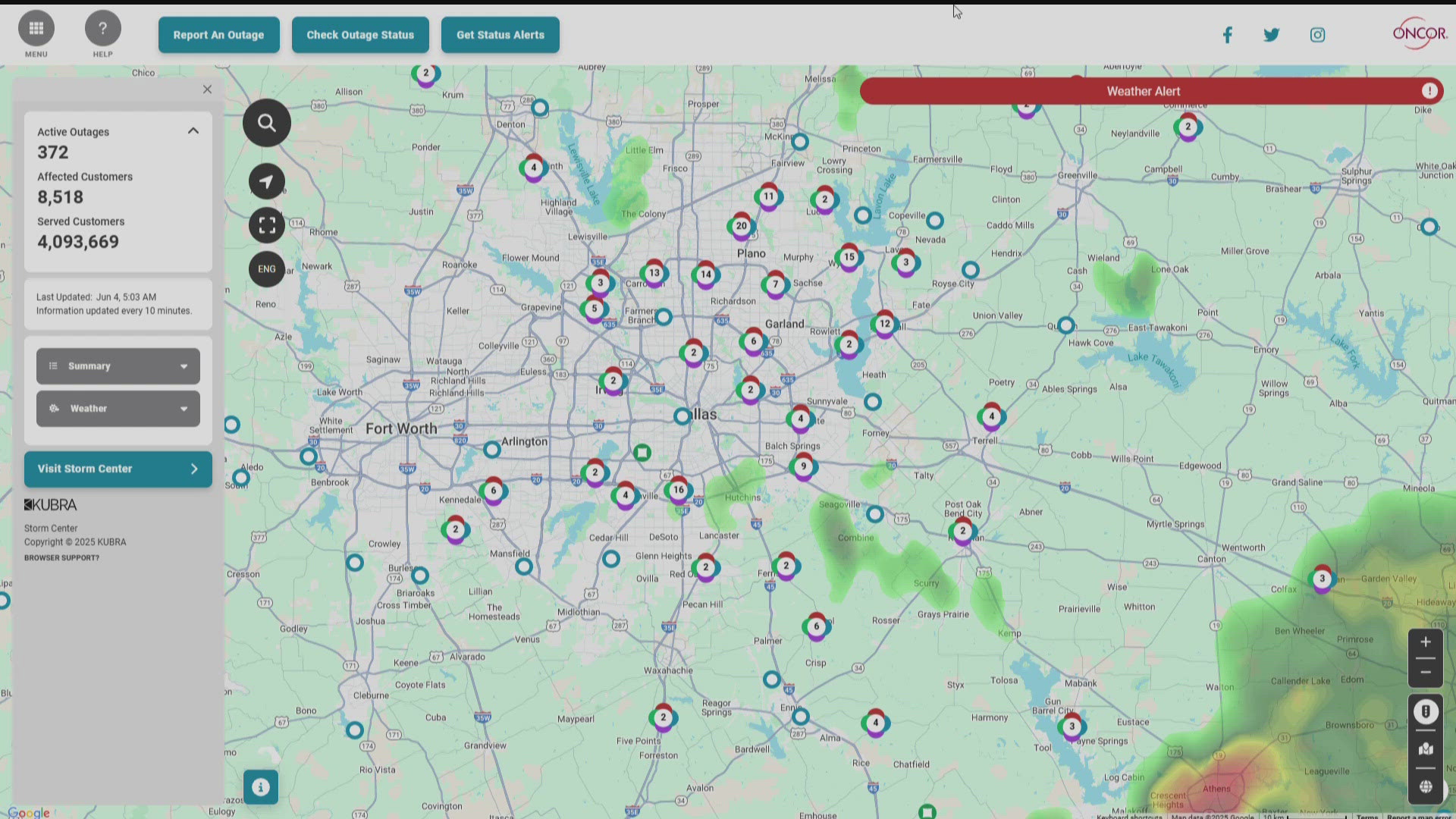Viewport: 1456px width, 819px height.
Task: Switch to globe satellite view icon
Action: click(1426, 786)
